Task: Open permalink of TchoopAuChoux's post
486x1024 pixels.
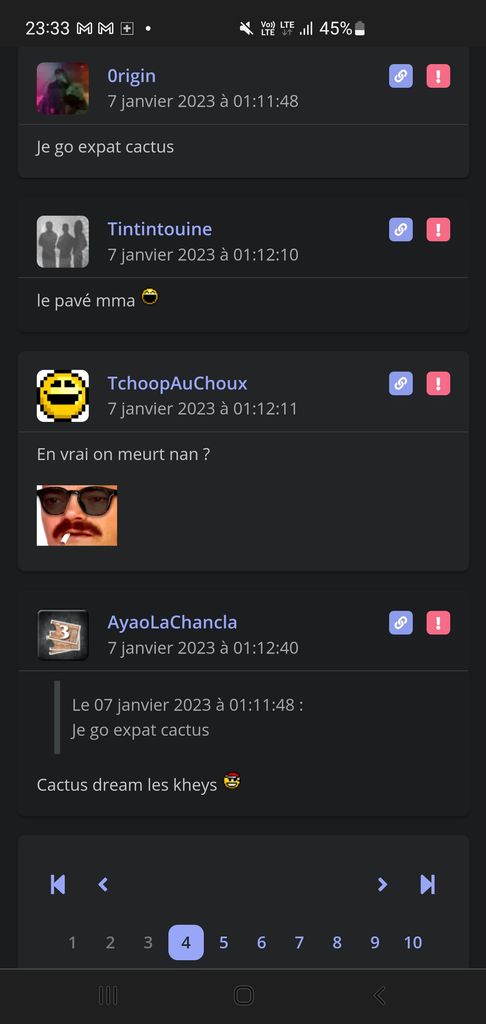Action: click(x=400, y=383)
